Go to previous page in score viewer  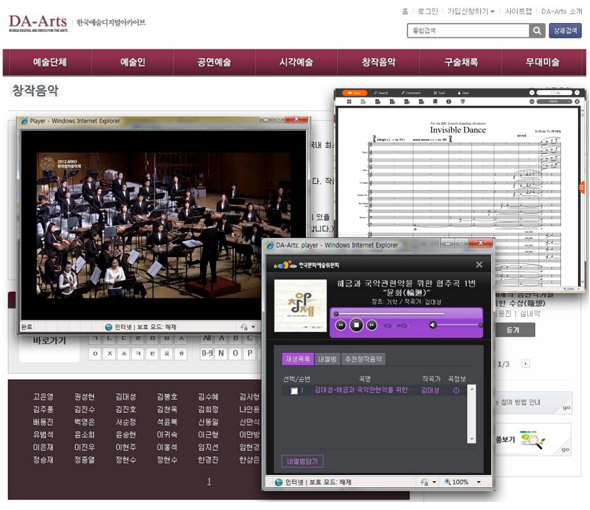coord(532,93)
